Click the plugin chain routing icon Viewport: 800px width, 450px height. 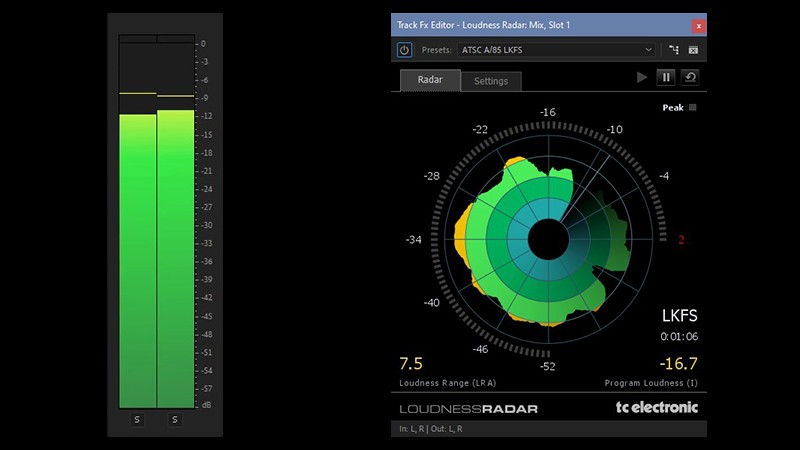[x=674, y=50]
